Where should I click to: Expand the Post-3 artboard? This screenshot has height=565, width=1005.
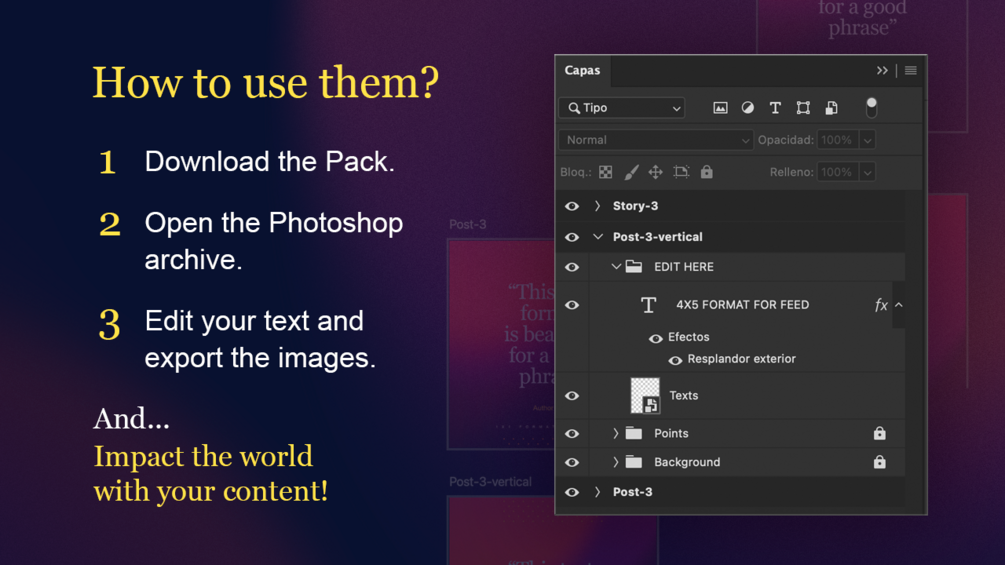[597, 492]
